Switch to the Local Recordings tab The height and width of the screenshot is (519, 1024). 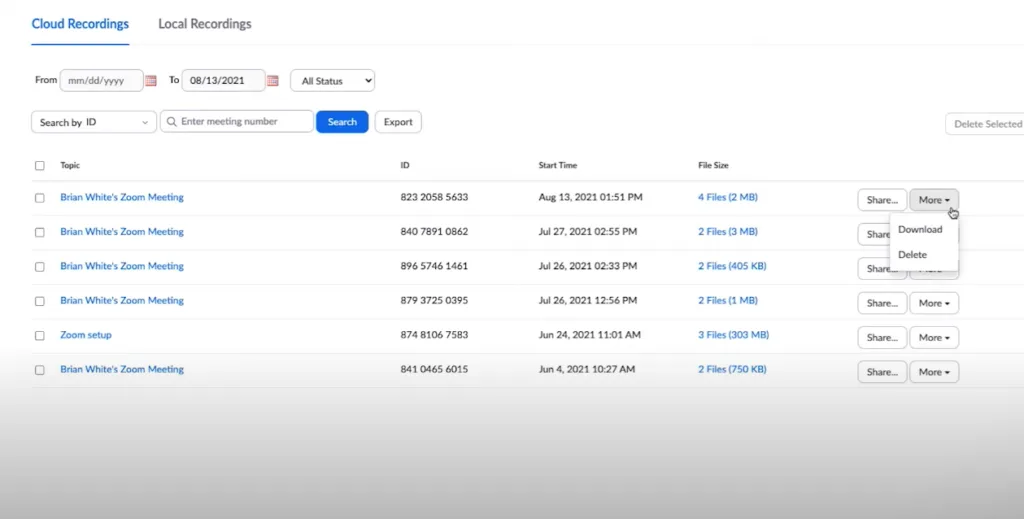pyautogui.click(x=204, y=24)
